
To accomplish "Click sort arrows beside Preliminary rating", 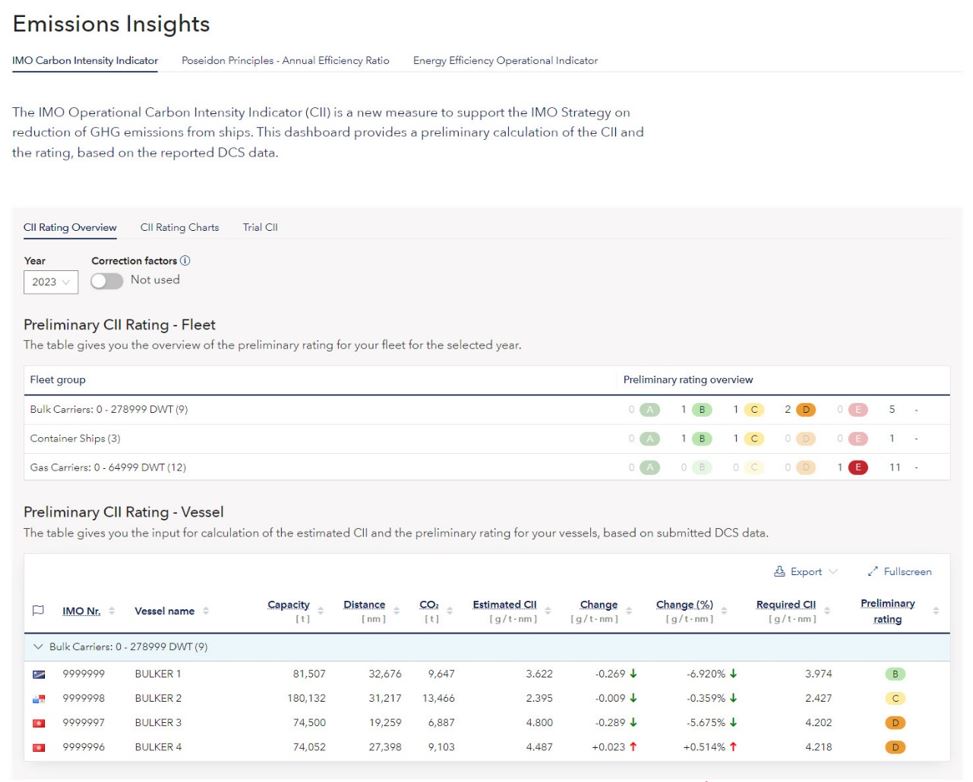I will coord(936,611).
